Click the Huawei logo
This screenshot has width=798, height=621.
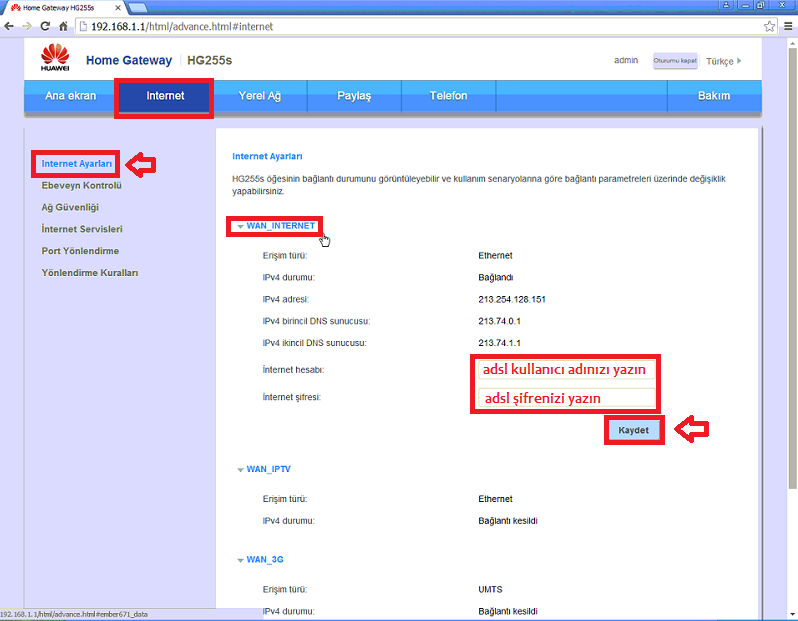pyautogui.click(x=55, y=58)
